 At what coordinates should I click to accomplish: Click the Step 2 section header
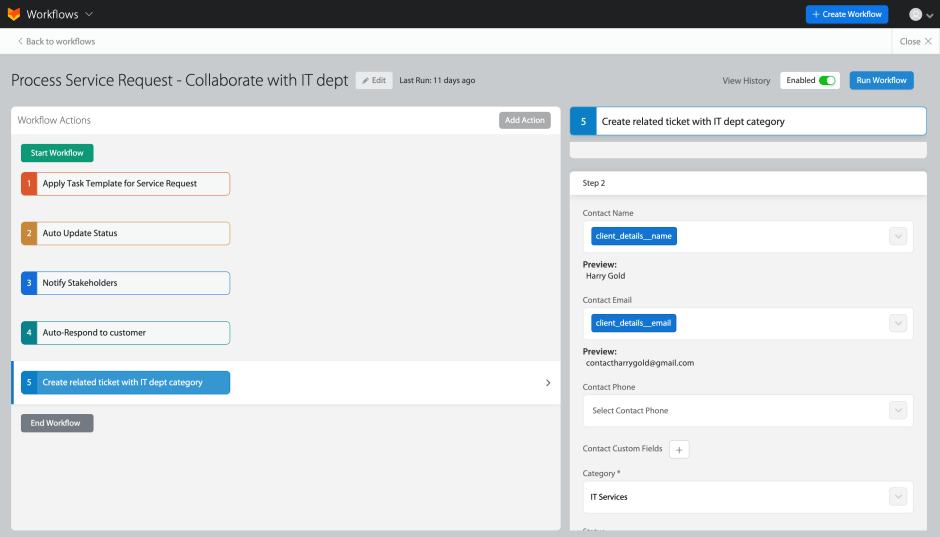[748, 183]
